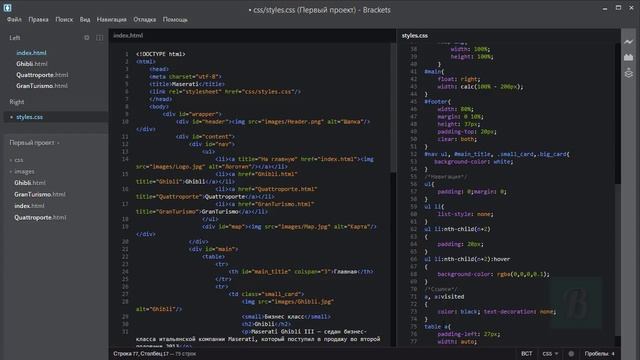Click the left editor vertical scrollbar
The height and width of the screenshot is (360, 640).
(393, 108)
